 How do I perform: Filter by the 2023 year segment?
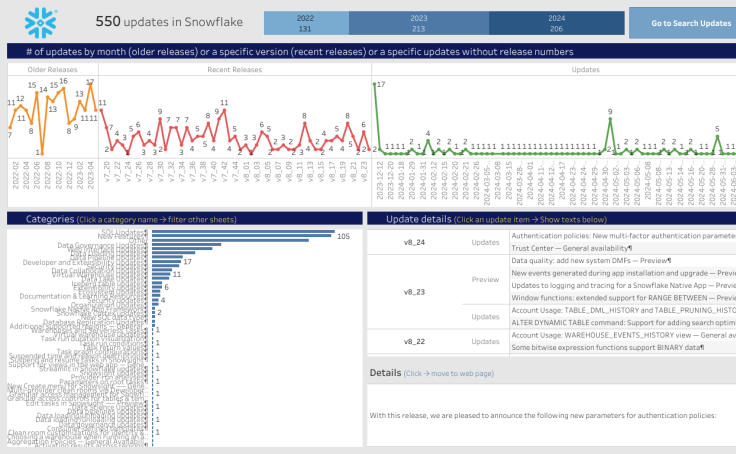click(x=419, y=23)
